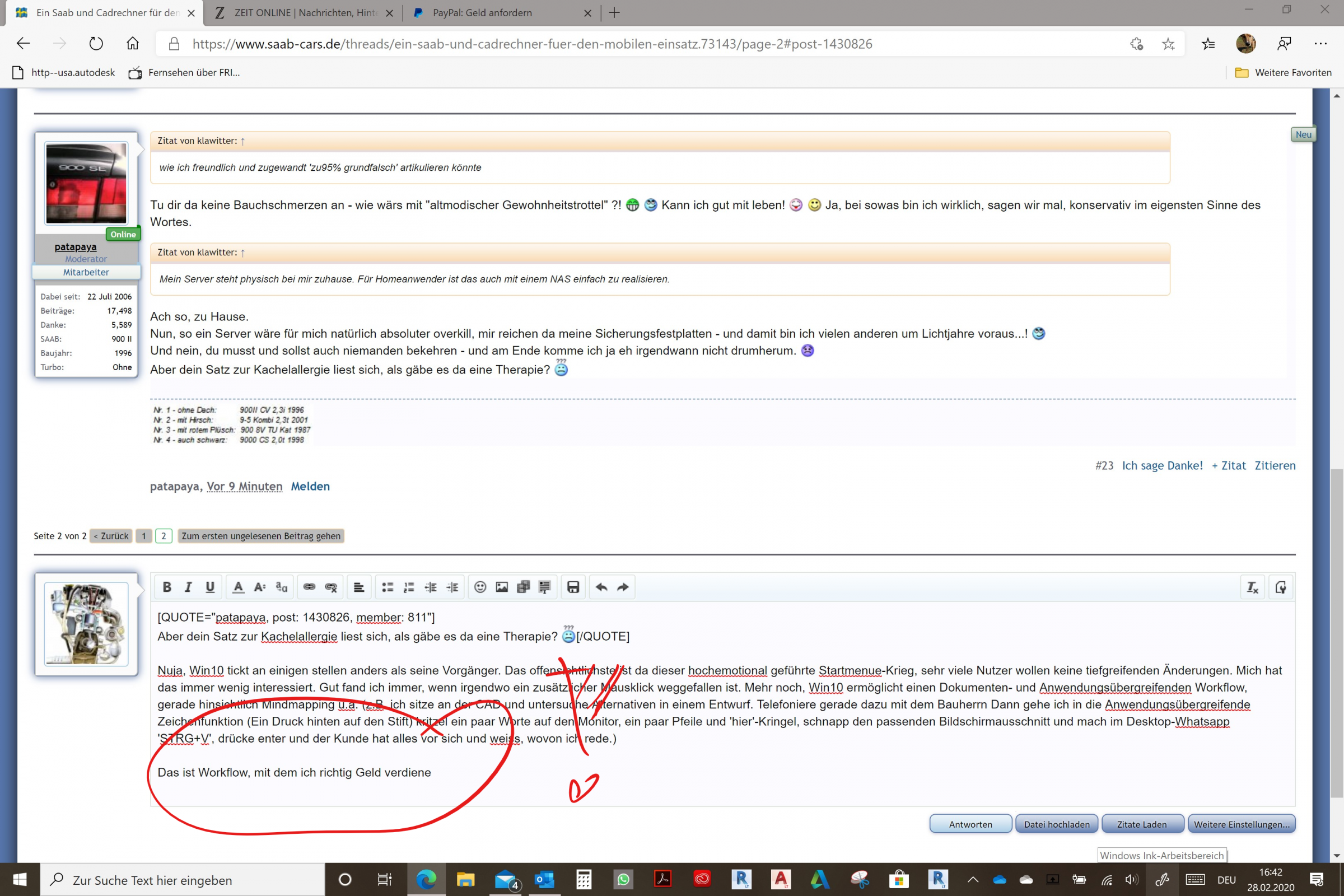Remove link with the unlink icon

pos(331,587)
